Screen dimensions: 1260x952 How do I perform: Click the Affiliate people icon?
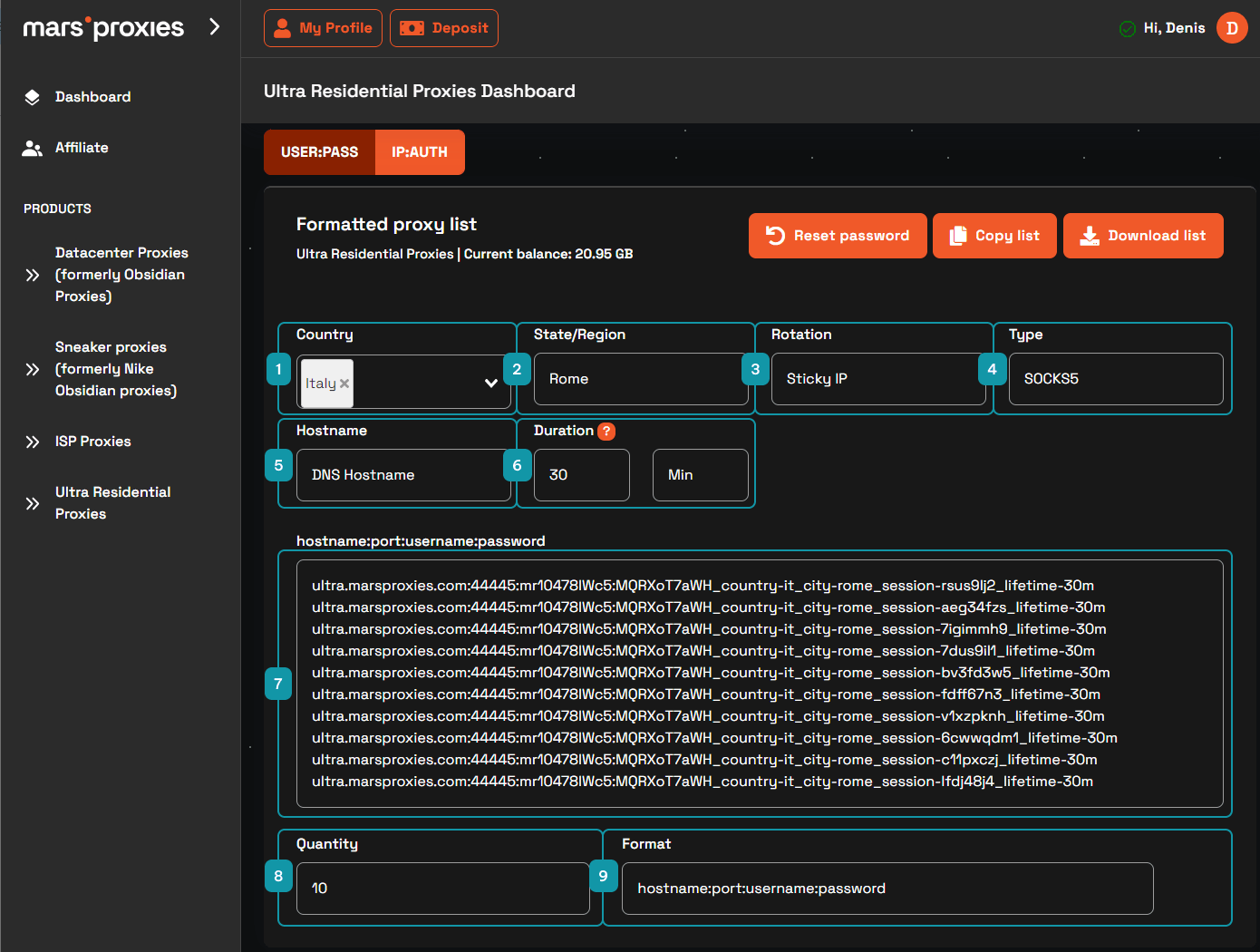(32, 148)
